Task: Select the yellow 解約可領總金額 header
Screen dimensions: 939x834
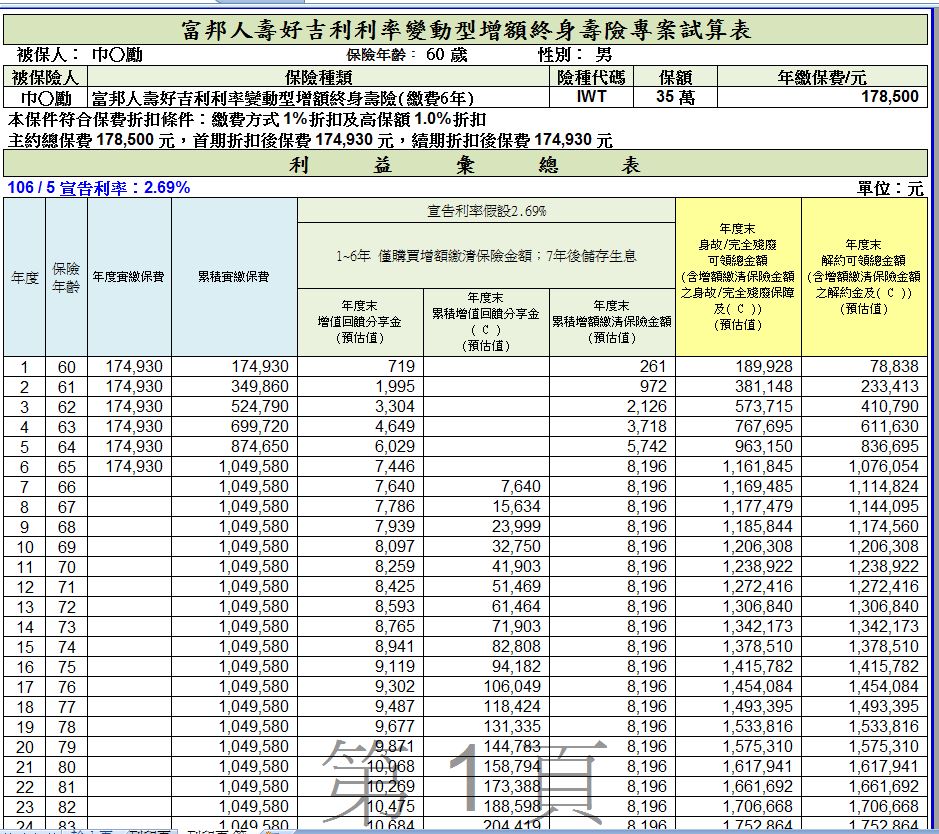Action: [864, 277]
